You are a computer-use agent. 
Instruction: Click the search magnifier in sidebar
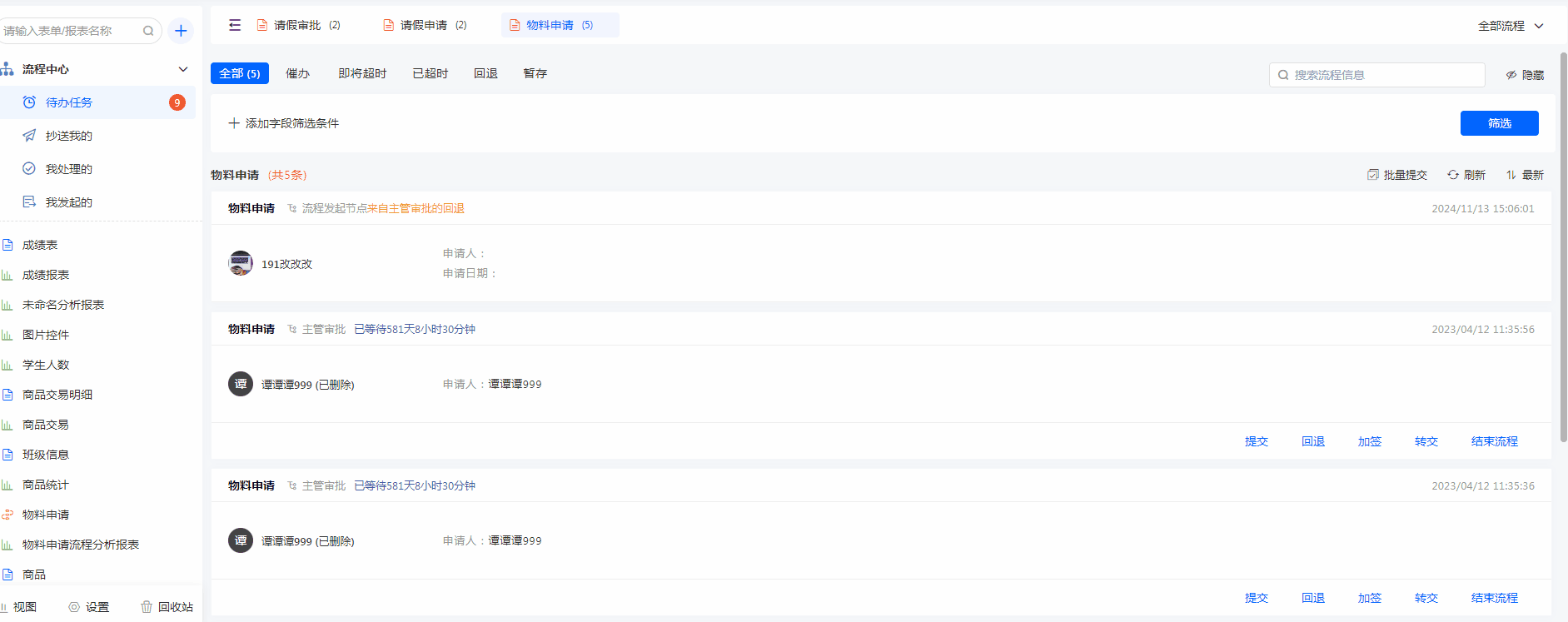coord(148,31)
